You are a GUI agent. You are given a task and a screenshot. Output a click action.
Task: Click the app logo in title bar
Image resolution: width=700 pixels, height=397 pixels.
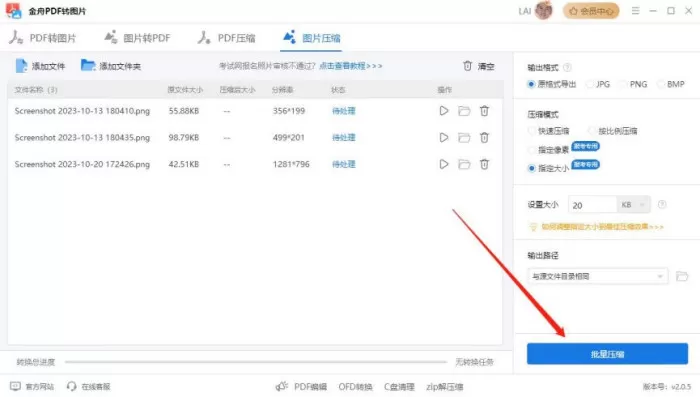coord(13,11)
